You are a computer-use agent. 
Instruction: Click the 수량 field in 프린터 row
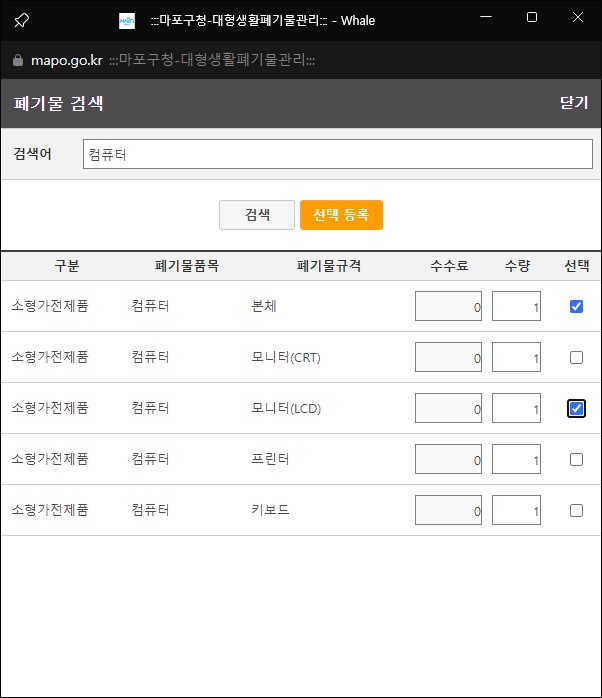(x=516, y=459)
